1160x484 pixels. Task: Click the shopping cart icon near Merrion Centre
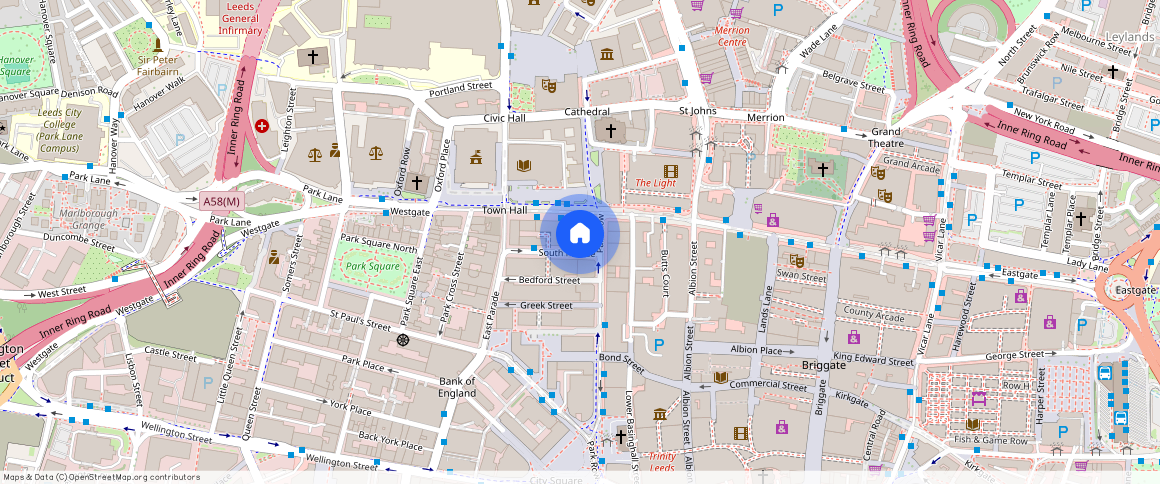[x=706, y=78]
